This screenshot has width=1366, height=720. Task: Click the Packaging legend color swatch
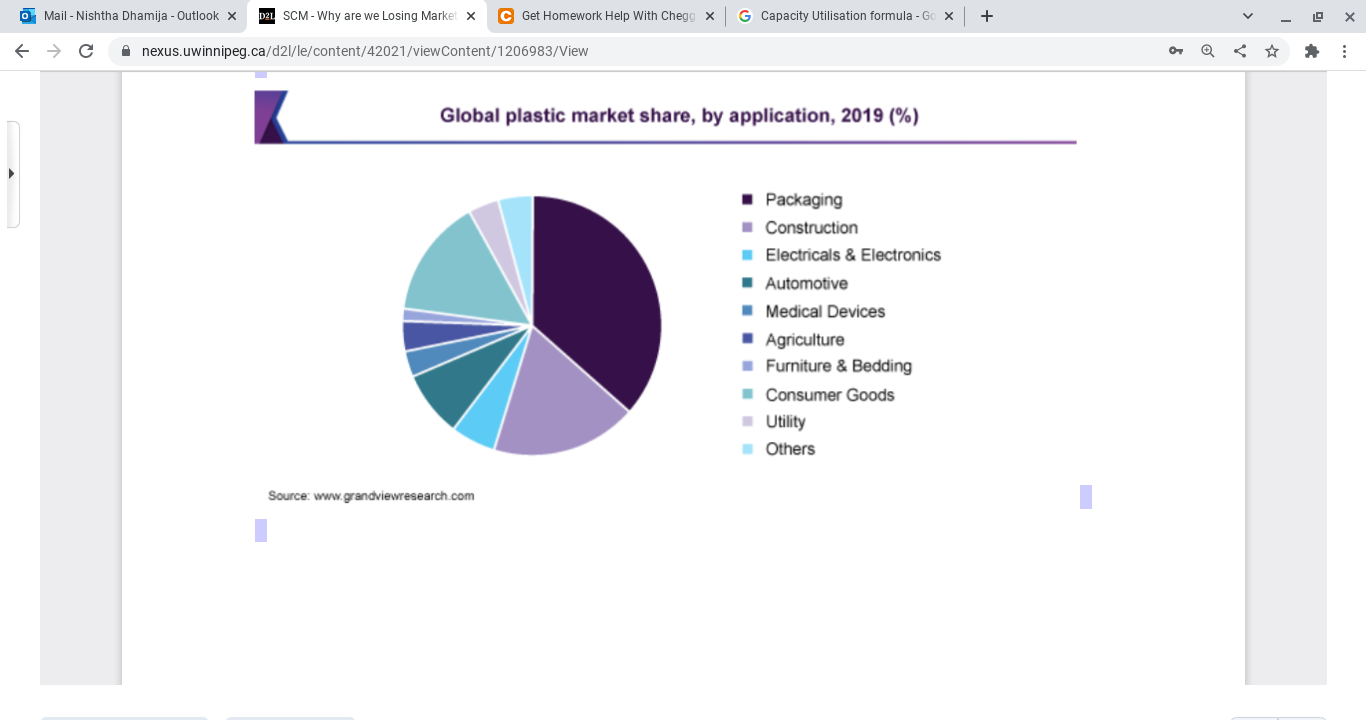tap(747, 200)
